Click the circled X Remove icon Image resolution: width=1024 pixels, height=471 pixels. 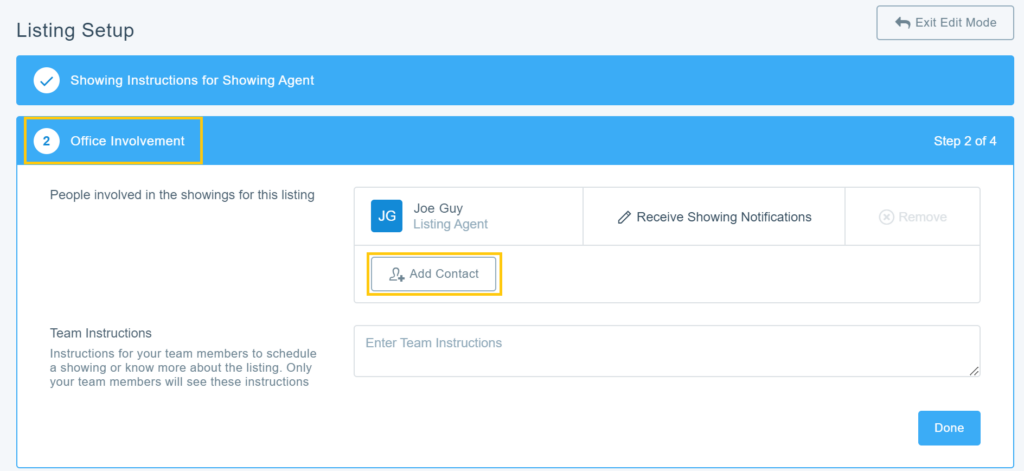pyautogui.click(x=886, y=217)
